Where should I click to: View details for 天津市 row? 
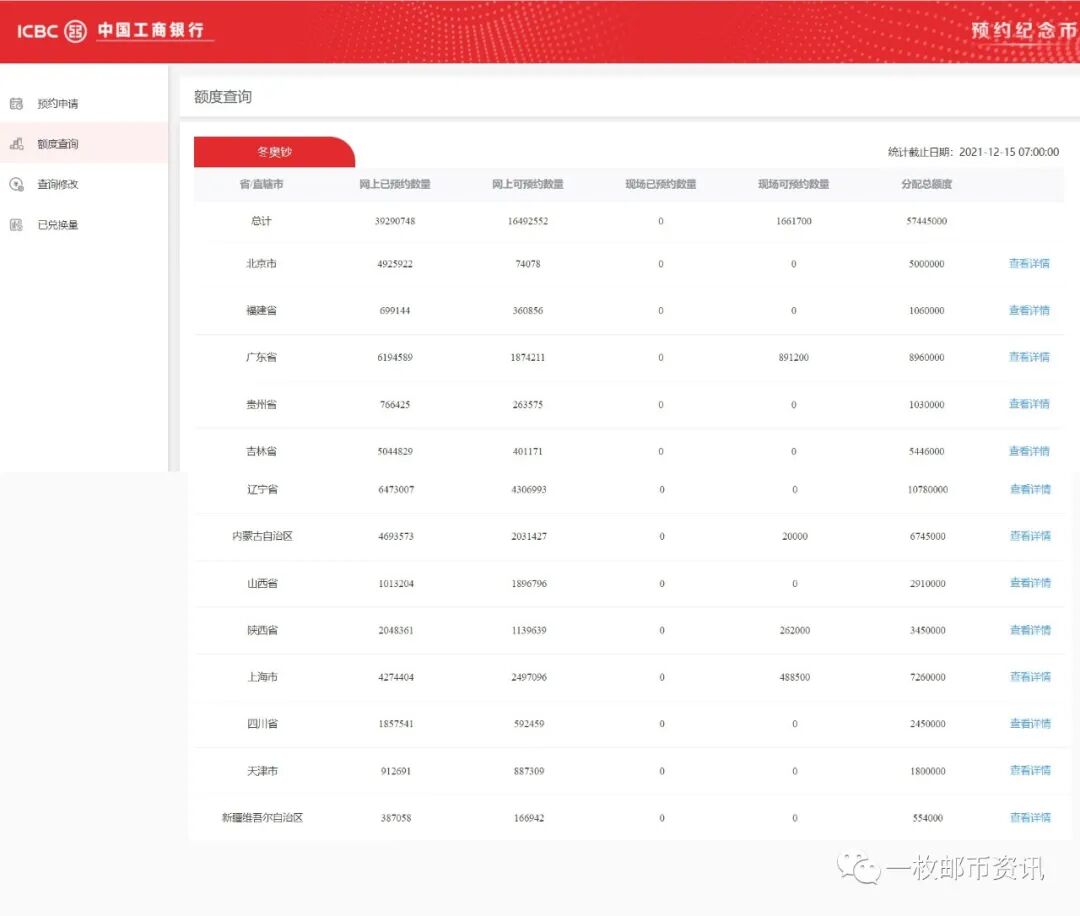[x=1030, y=770]
